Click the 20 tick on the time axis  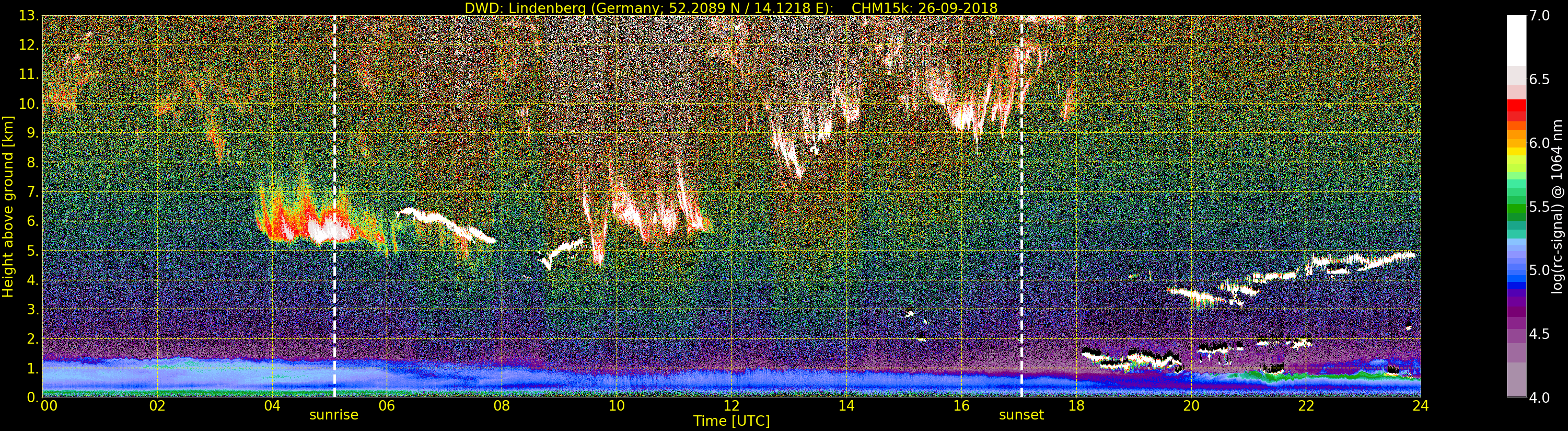1191,406
